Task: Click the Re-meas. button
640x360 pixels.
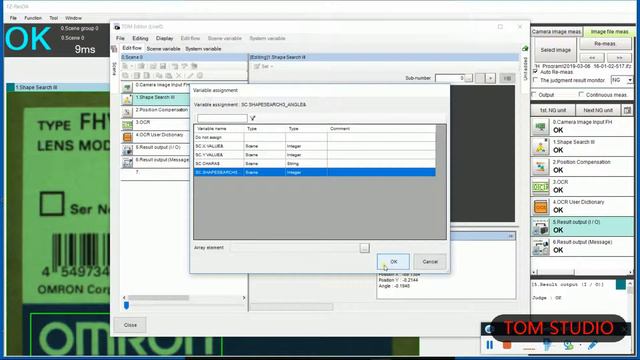Action: pyautogui.click(x=605, y=43)
